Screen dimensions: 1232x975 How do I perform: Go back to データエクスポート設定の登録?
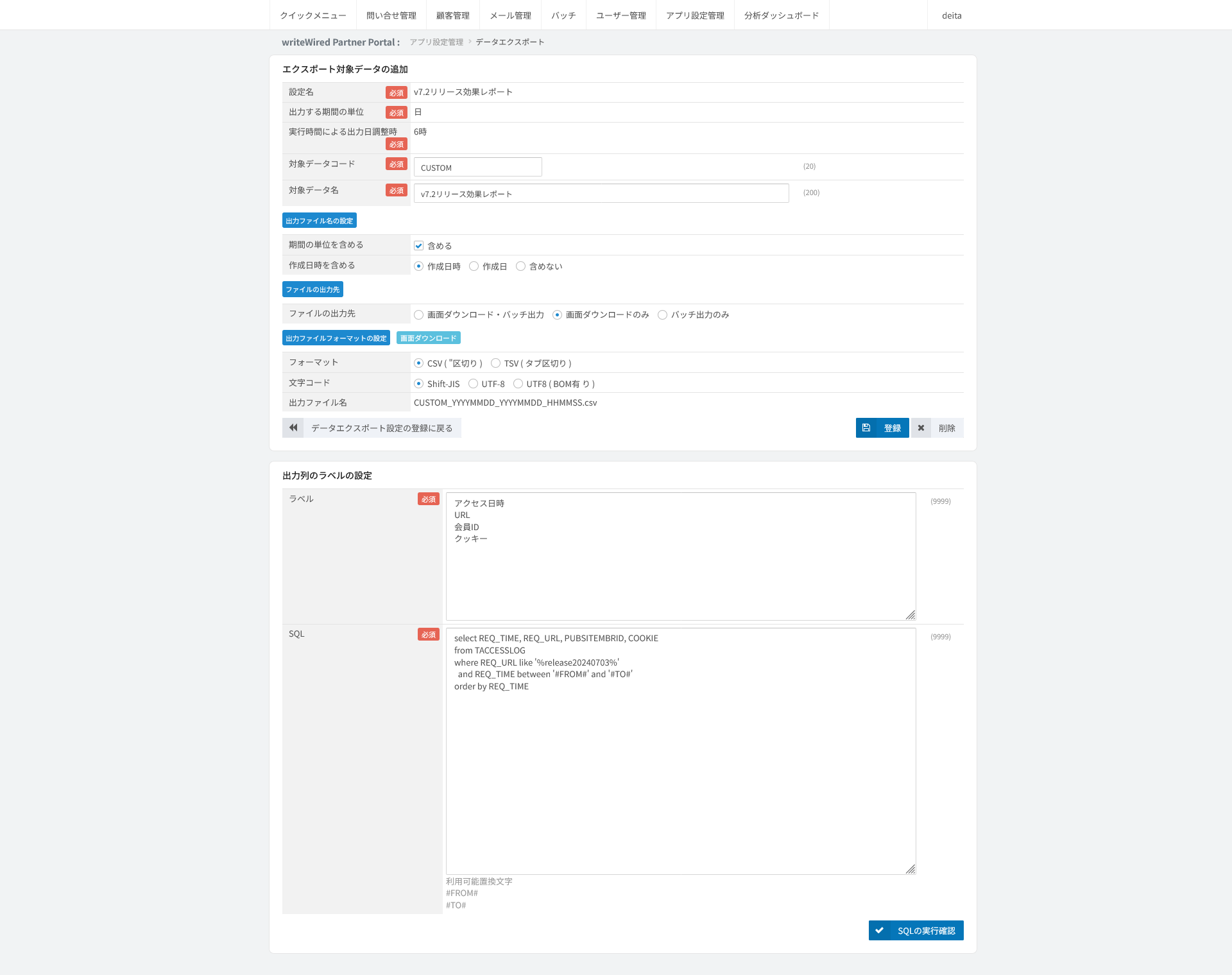[x=372, y=427]
